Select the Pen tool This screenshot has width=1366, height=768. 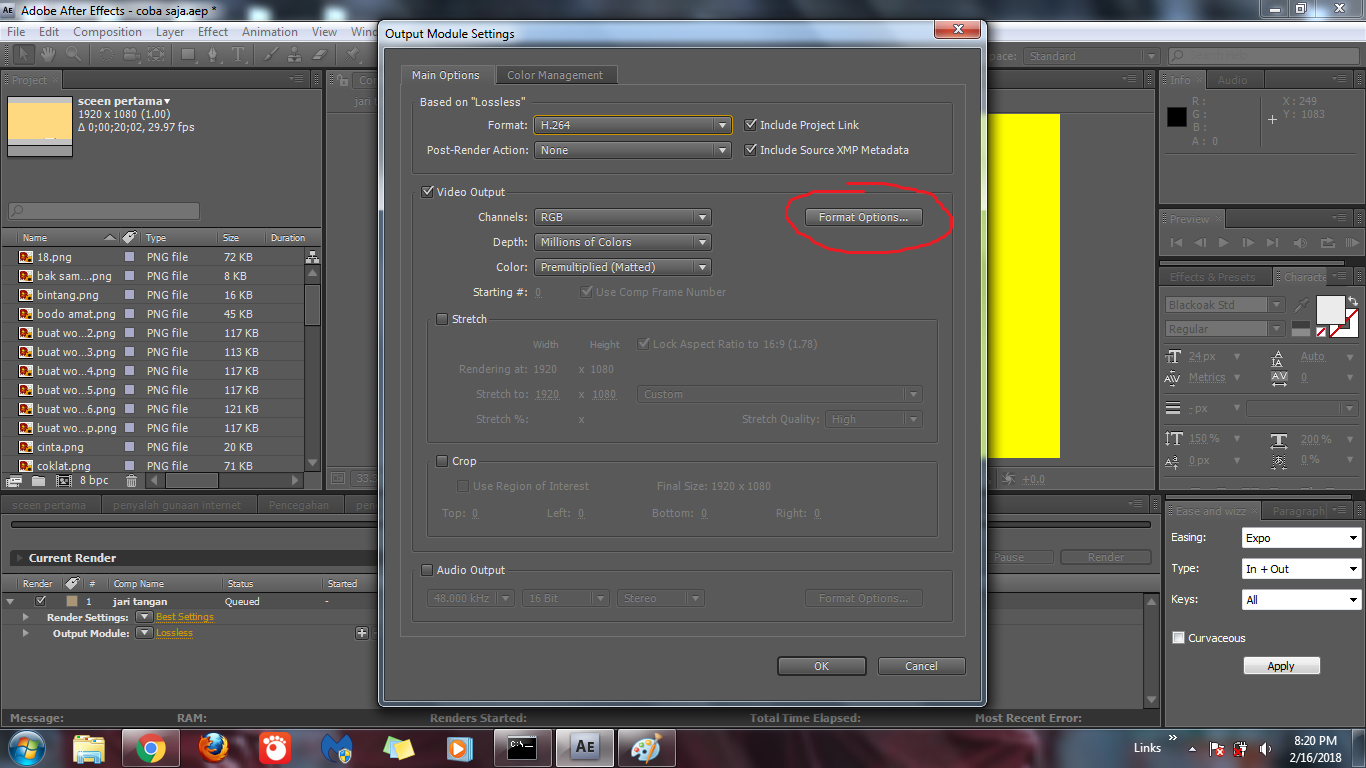pyautogui.click(x=213, y=55)
